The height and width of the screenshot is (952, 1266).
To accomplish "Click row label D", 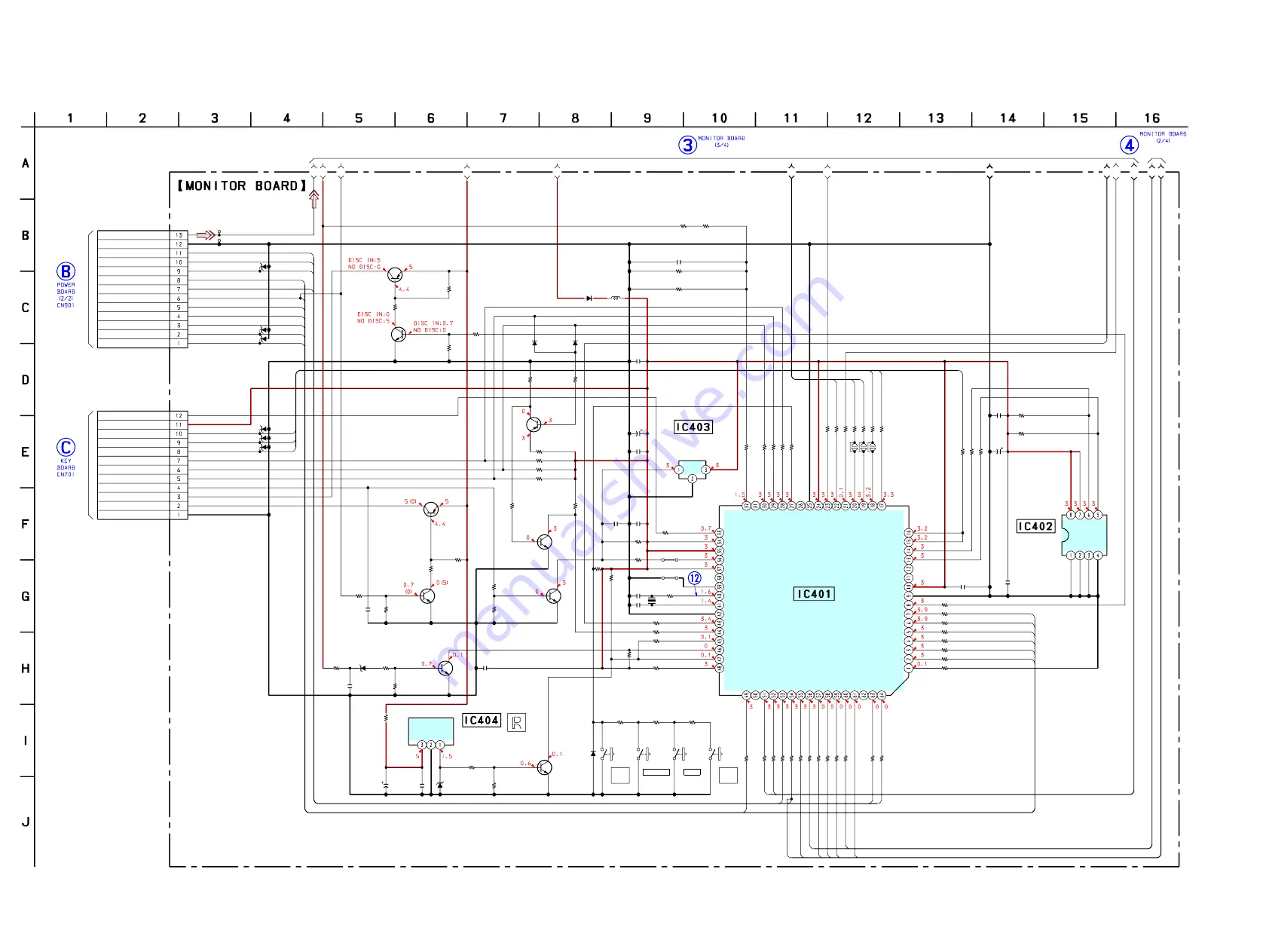I will [x=26, y=380].
